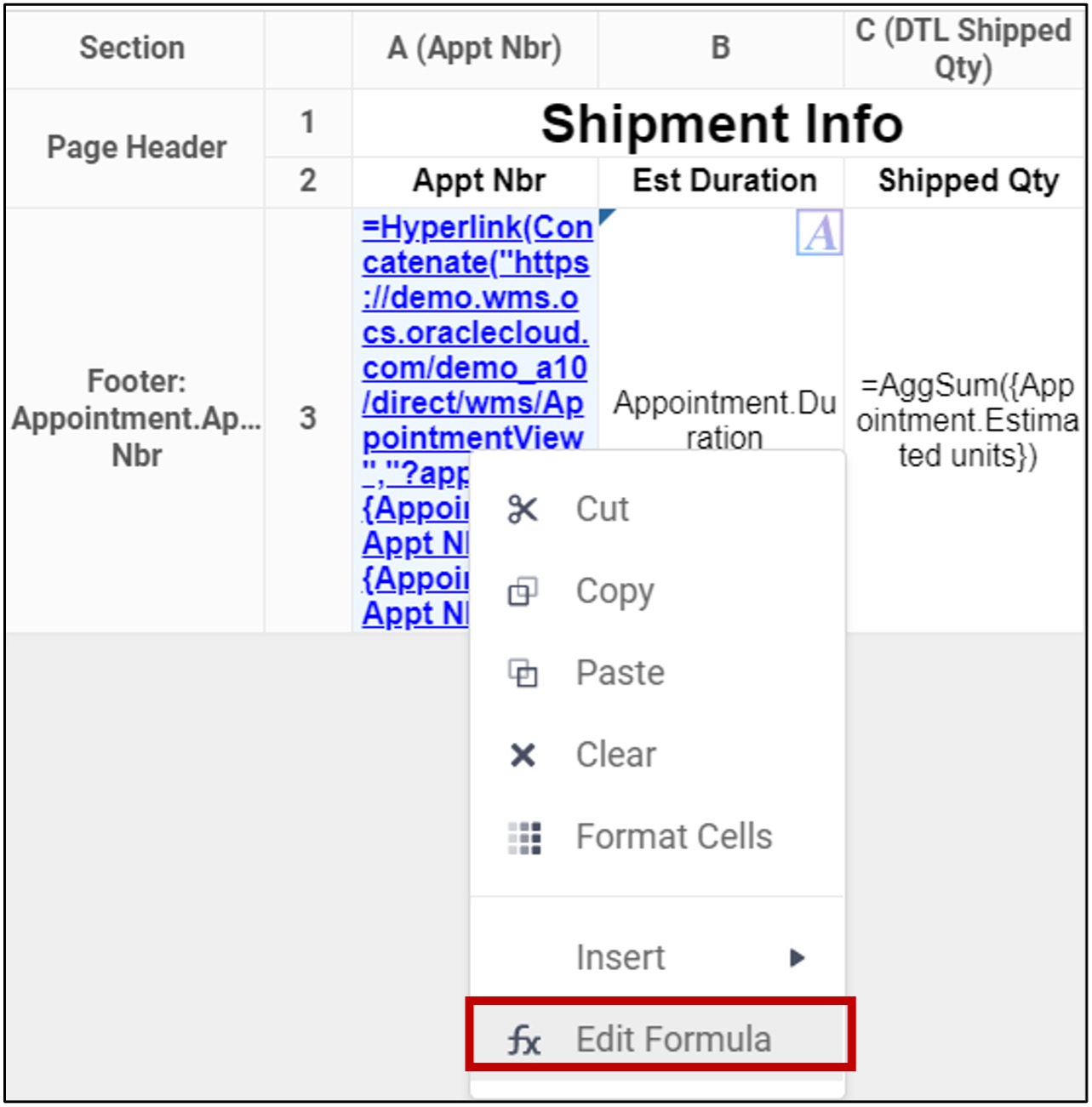
Task: Select the Edit Formula menu entry
Action: [673, 1038]
